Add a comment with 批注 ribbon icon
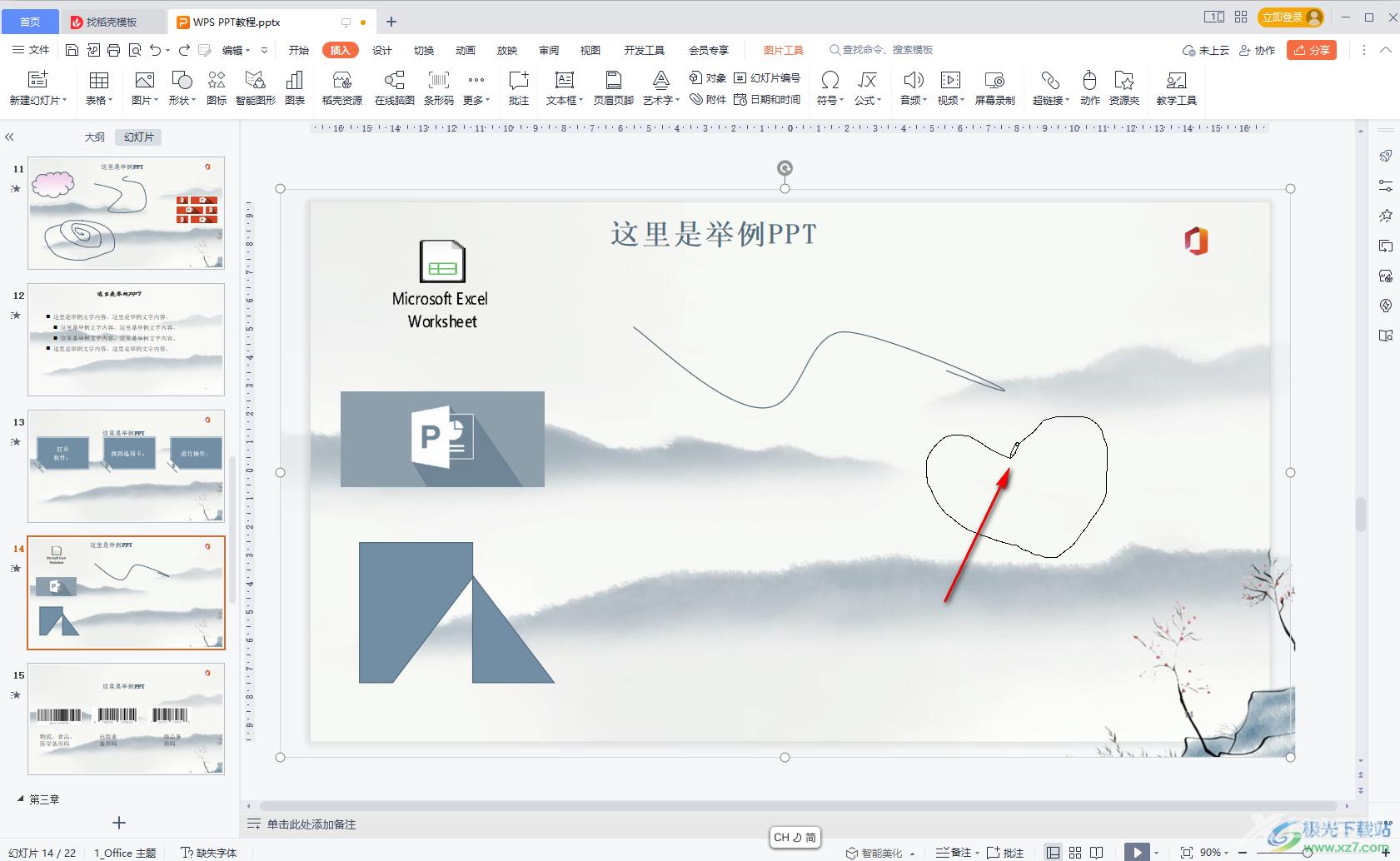This screenshot has width=1400, height=861. (x=519, y=80)
